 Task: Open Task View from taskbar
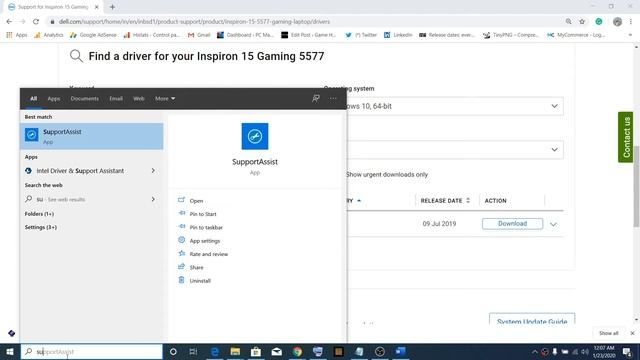[x=193, y=351]
